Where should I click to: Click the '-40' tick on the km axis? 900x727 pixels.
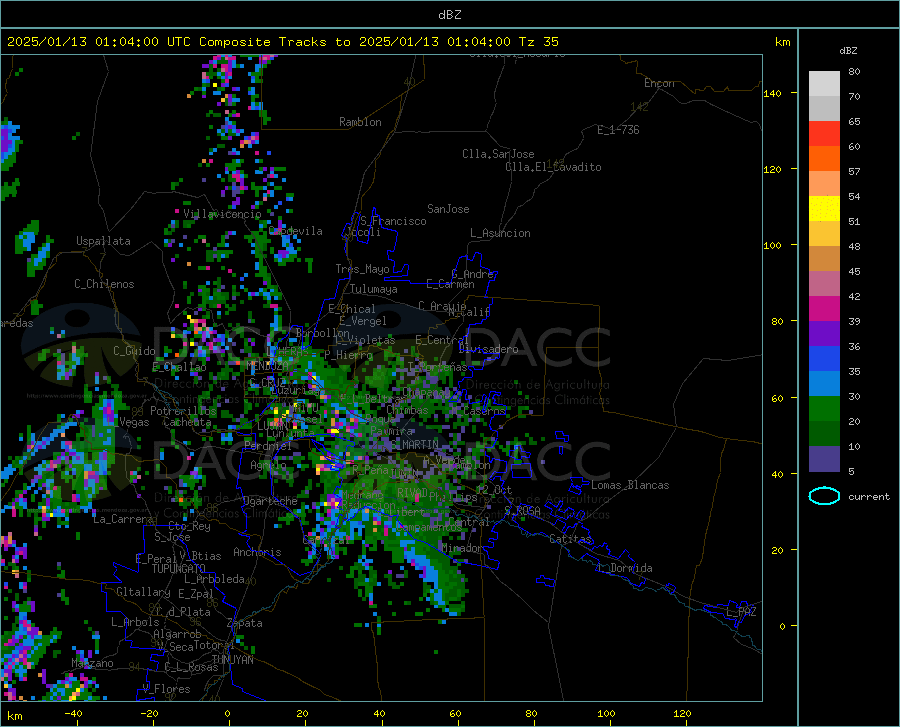tap(73, 713)
